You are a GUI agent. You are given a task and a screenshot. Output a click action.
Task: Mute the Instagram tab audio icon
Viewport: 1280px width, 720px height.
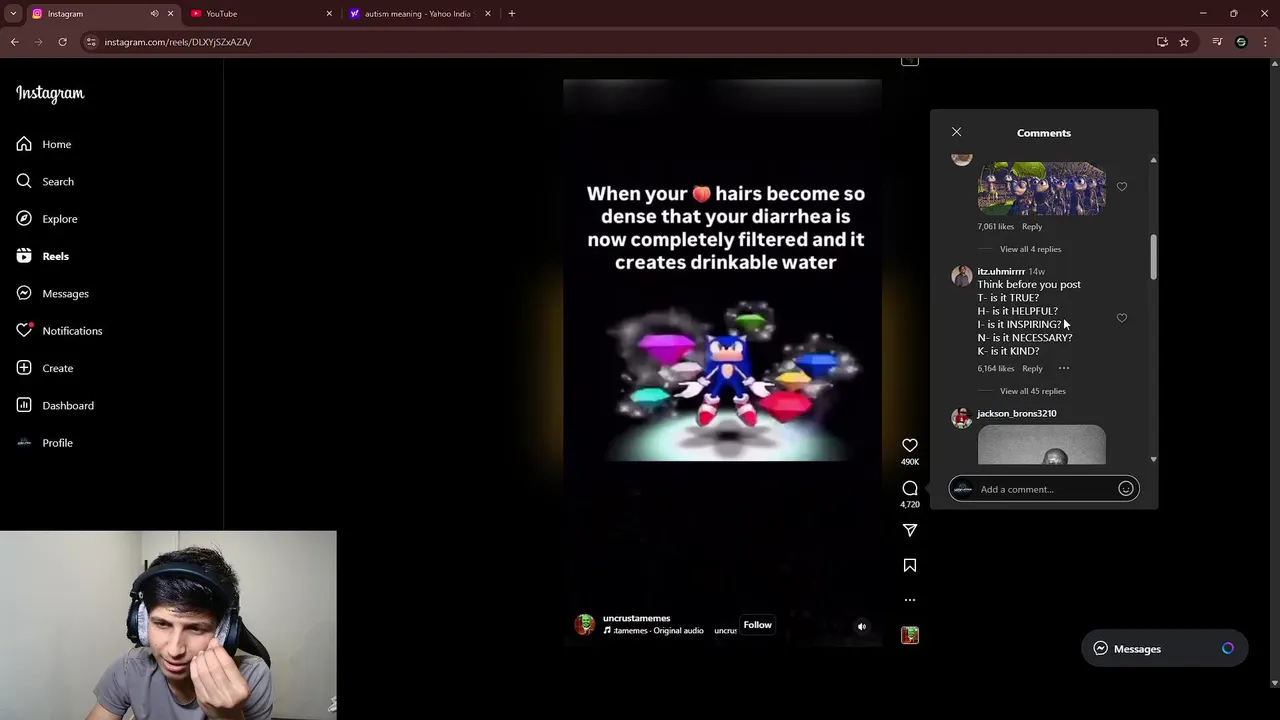tap(154, 14)
